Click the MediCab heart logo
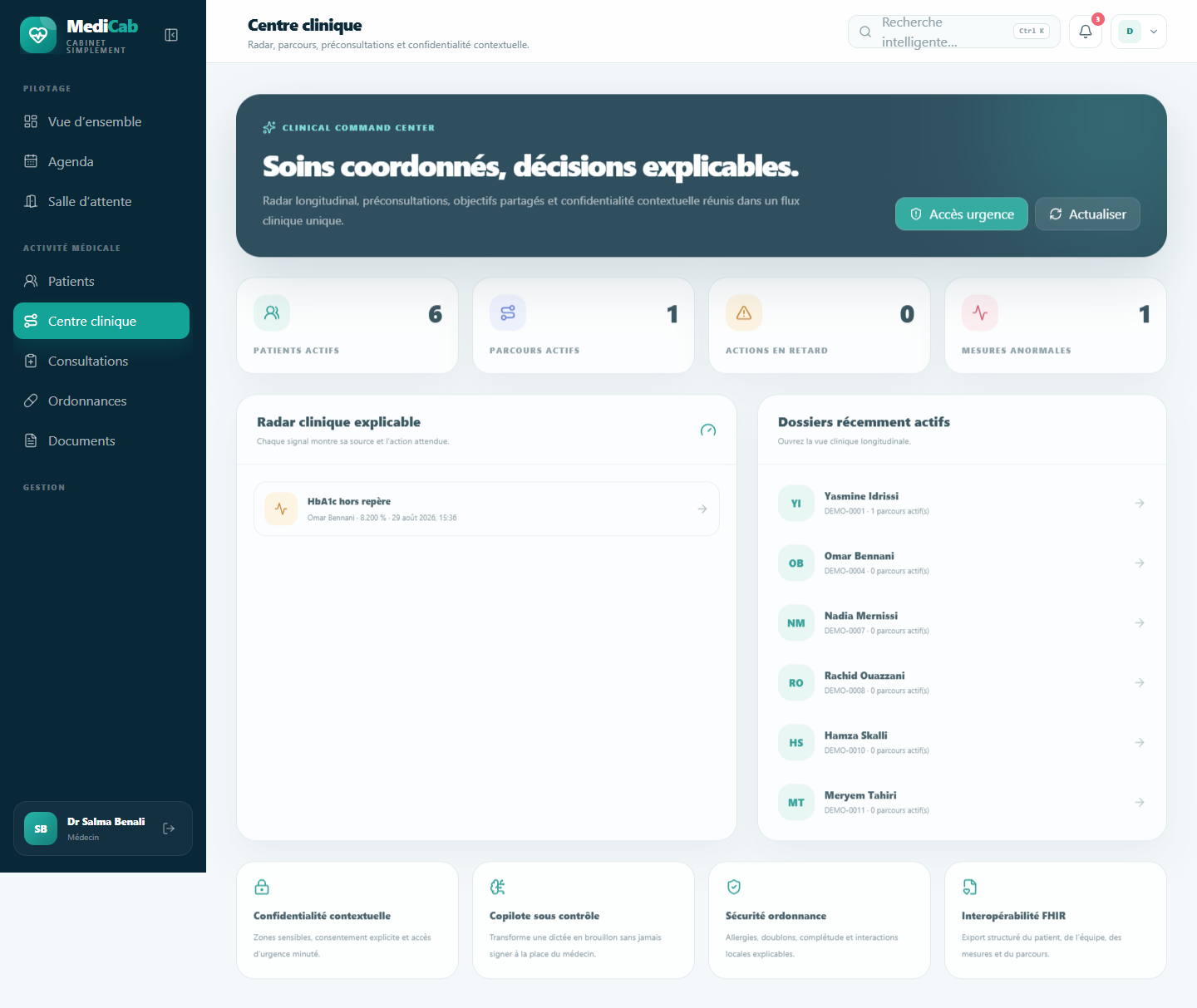This screenshot has width=1197, height=1008. [x=38, y=35]
